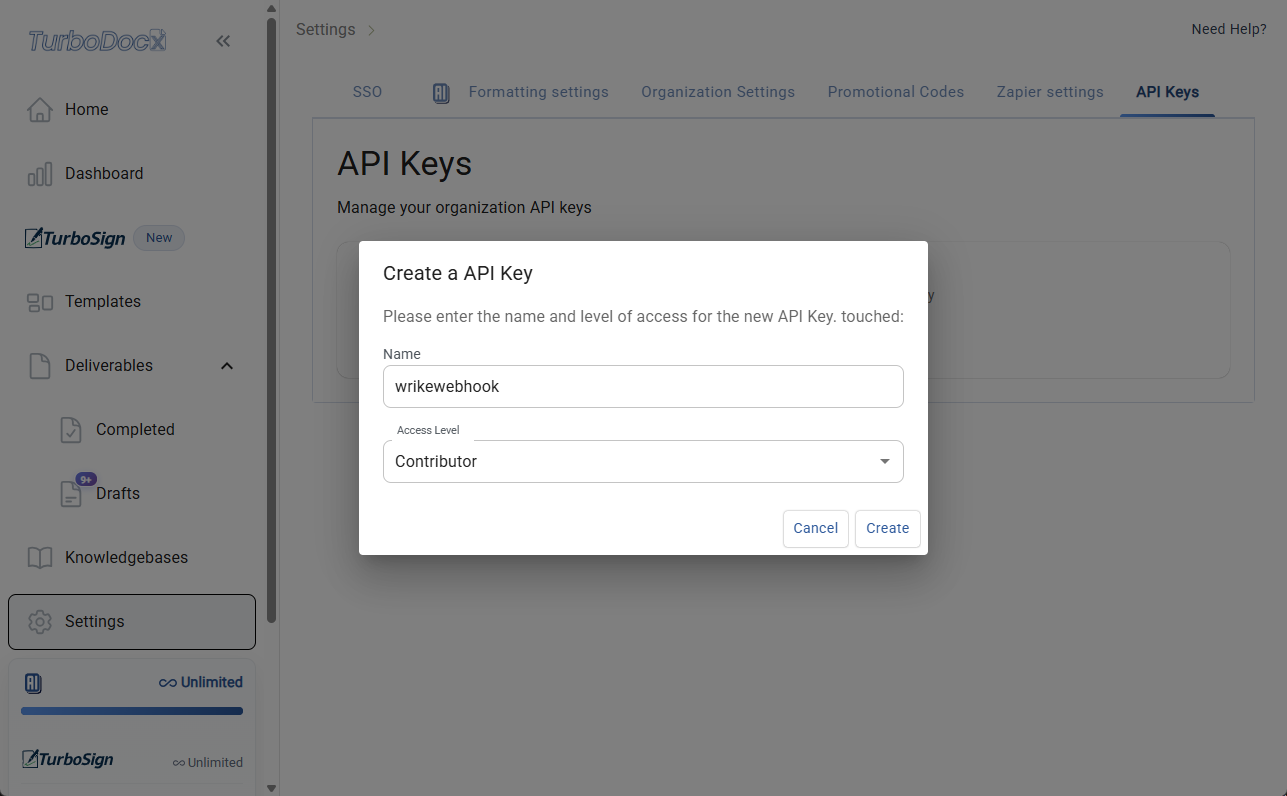
Task: Switch to the Zapier settings tab
Action: click(1049, 92)
